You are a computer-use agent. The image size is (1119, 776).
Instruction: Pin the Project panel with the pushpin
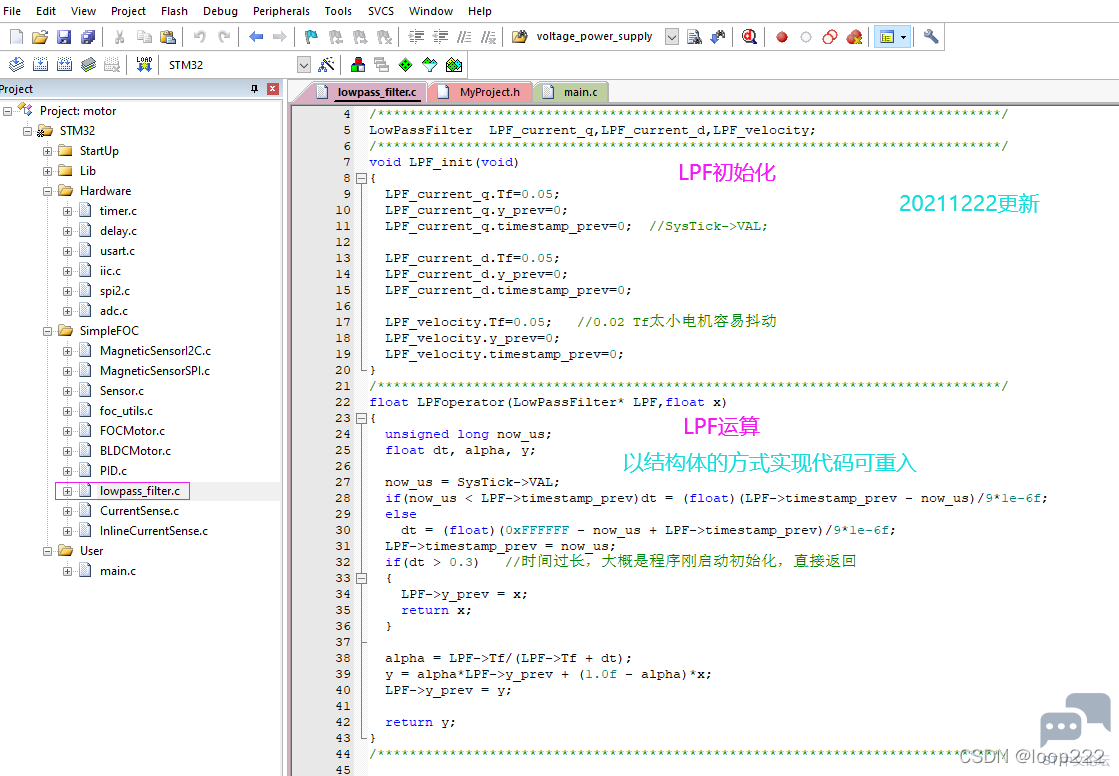(254, 89)
